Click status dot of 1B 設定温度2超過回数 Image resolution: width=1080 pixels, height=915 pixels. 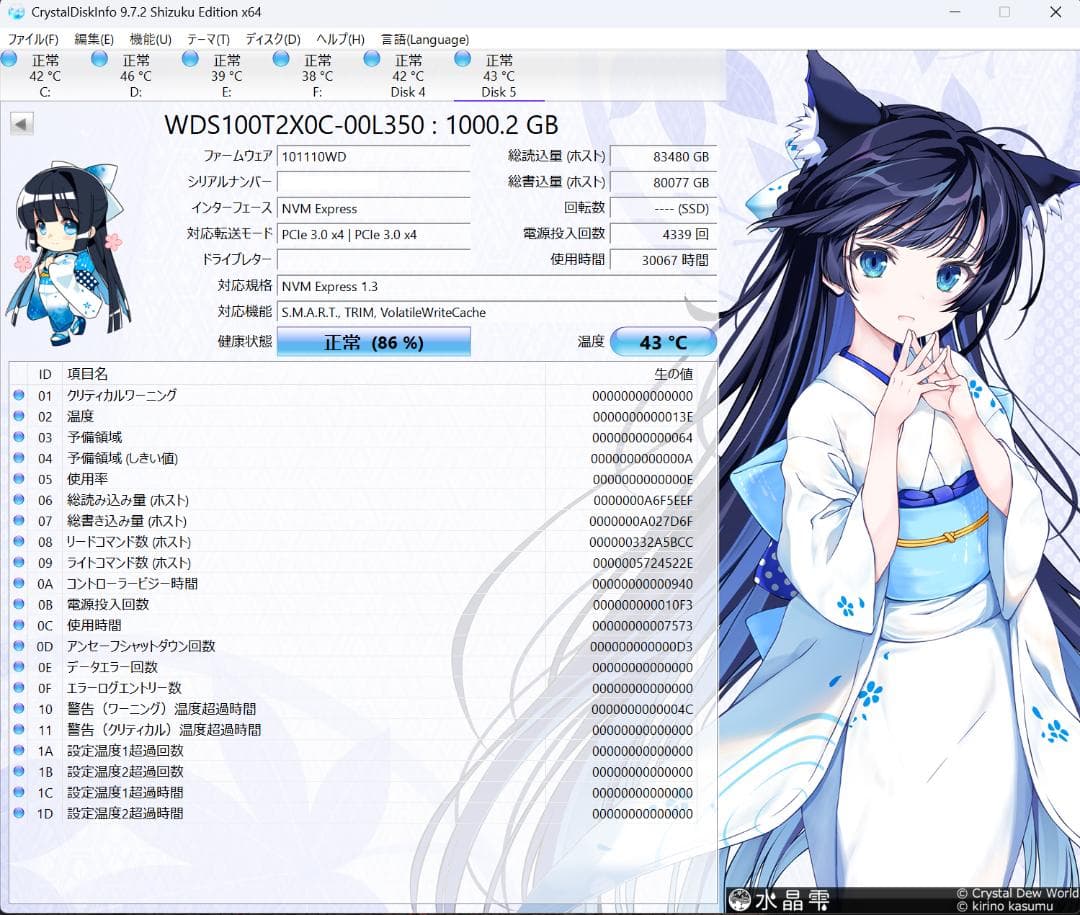[x=19, y=771]
